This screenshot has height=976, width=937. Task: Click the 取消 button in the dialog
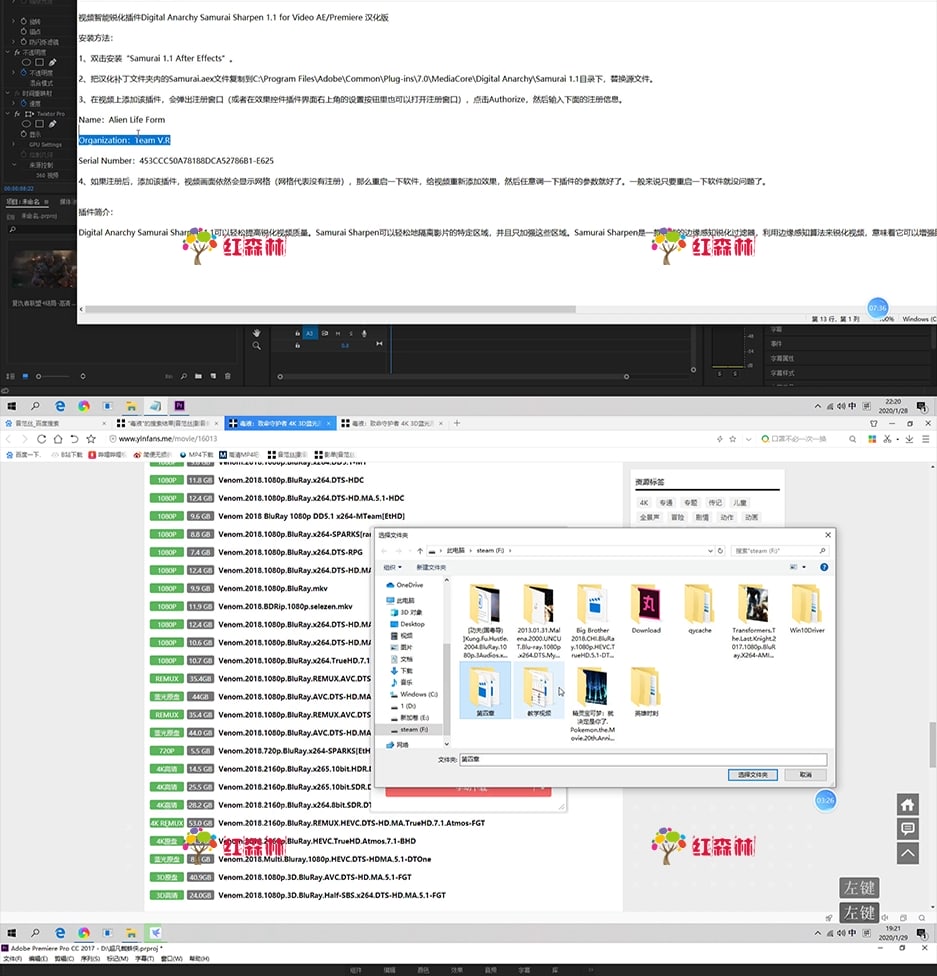click(x=806, y=775)
